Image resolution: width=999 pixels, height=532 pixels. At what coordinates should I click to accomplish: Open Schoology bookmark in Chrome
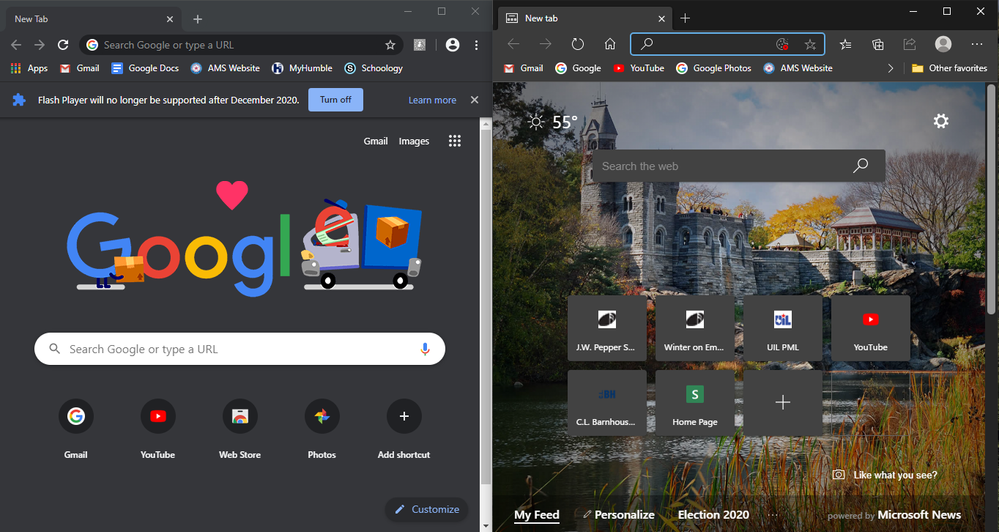pos(373,68)
